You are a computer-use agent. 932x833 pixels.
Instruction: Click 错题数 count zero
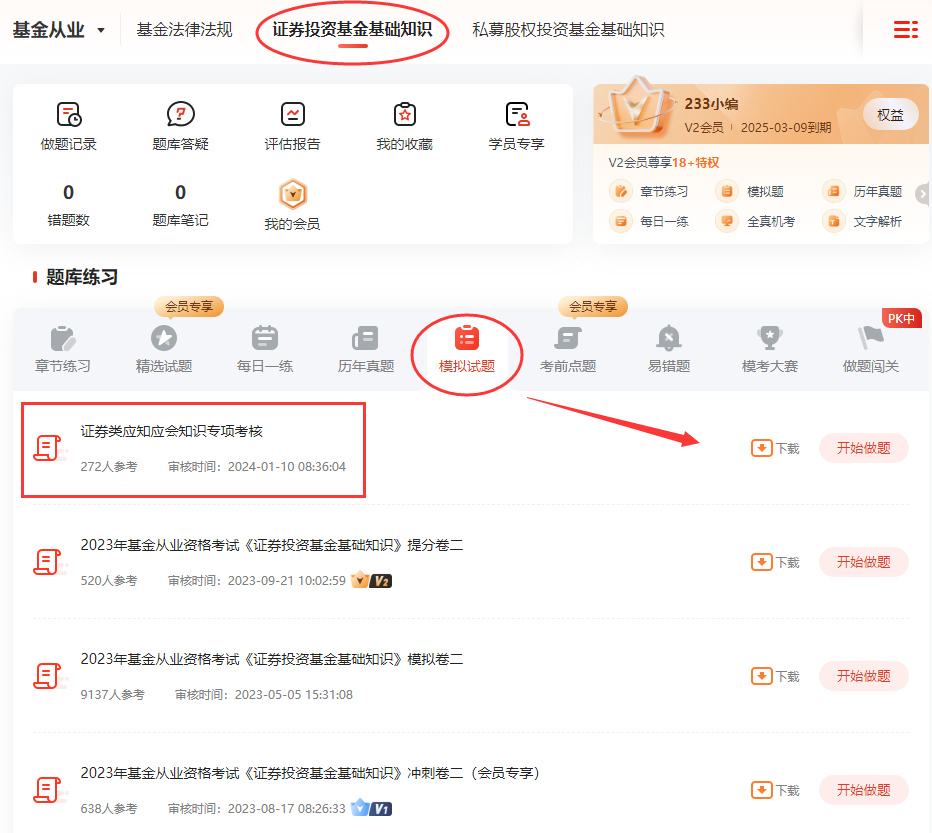pos(68,193)
